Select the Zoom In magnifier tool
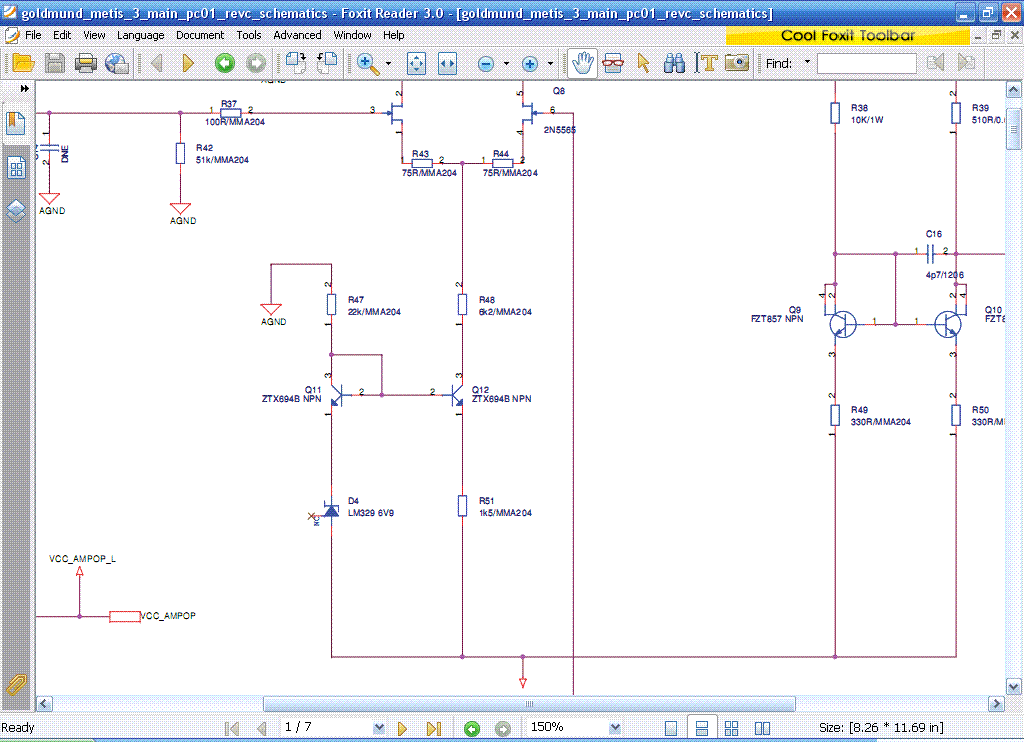 coord(368,63)
